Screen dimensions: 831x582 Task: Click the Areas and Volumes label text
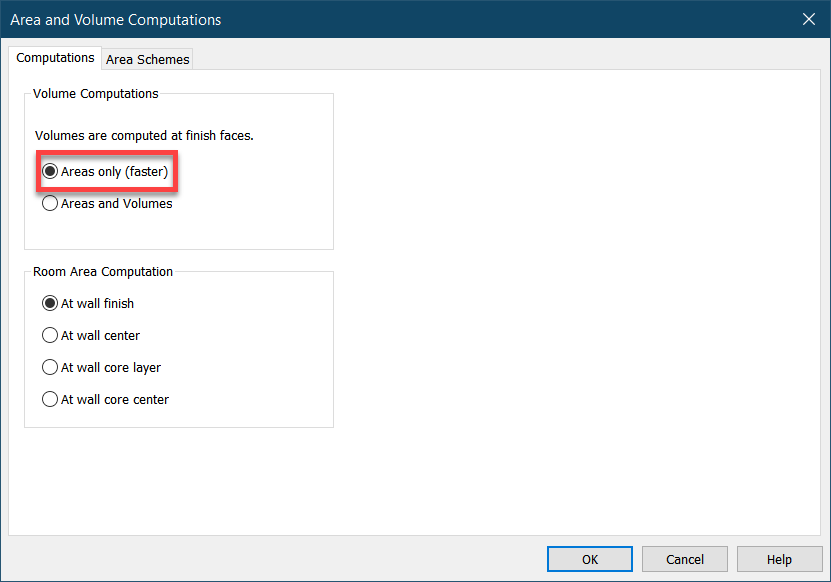coord(115,203)
